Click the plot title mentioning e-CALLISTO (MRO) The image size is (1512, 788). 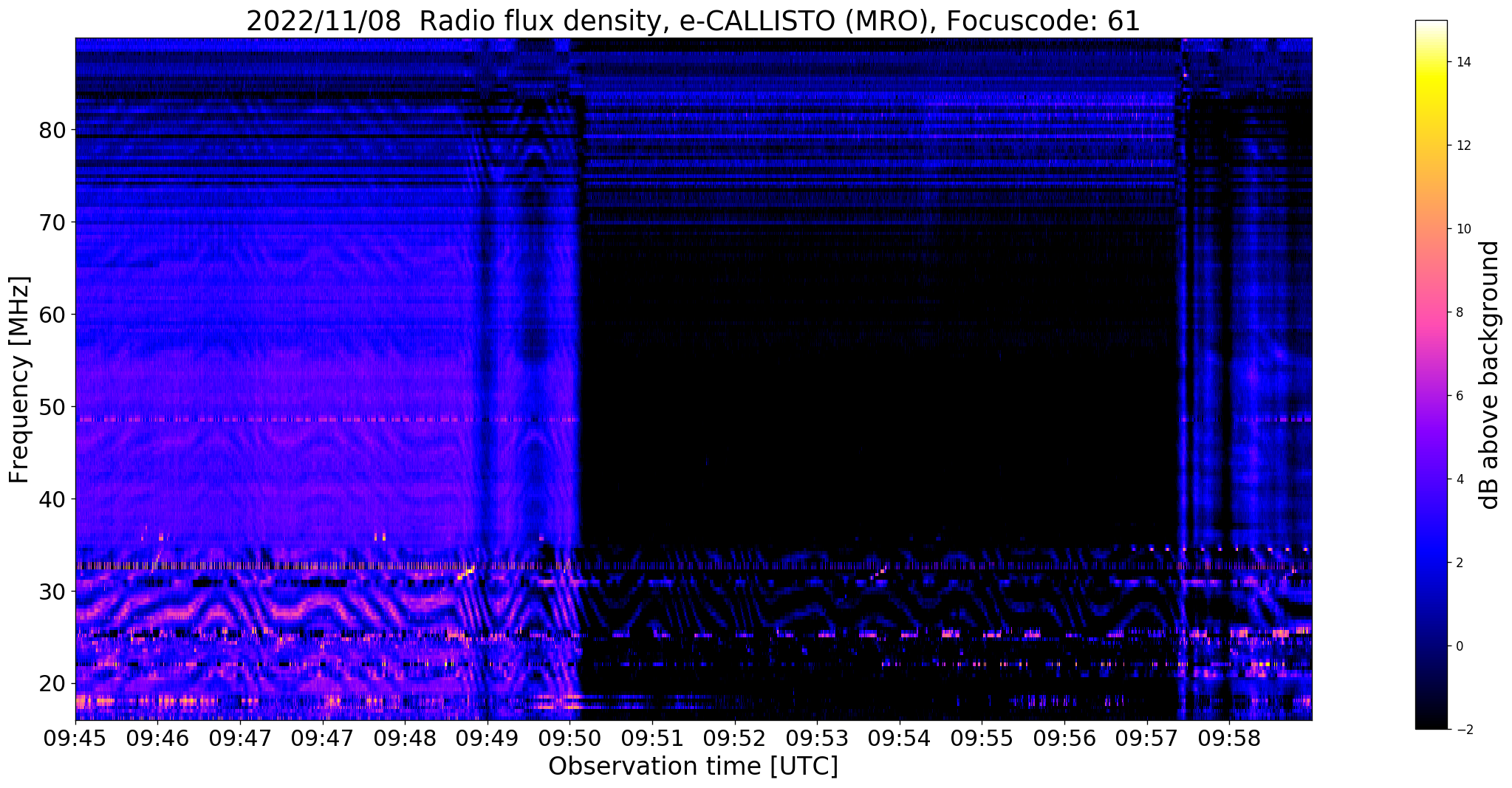693,21
